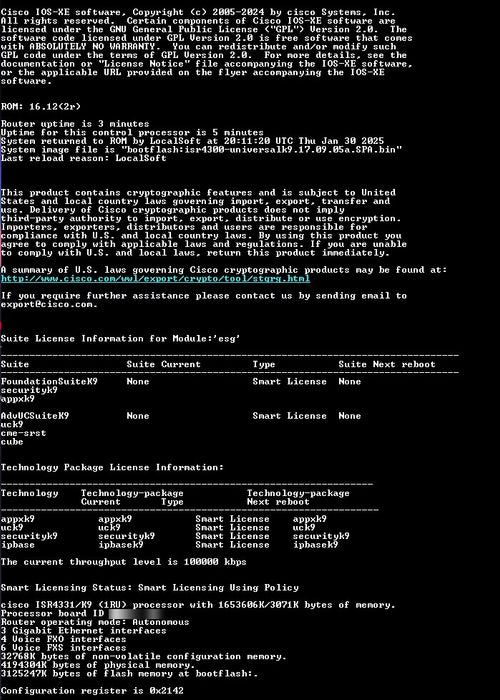Click the '3125247K bytes of flash memory at bootflash' line
This screenshot has width=500, height=700.
pos(129,674)
